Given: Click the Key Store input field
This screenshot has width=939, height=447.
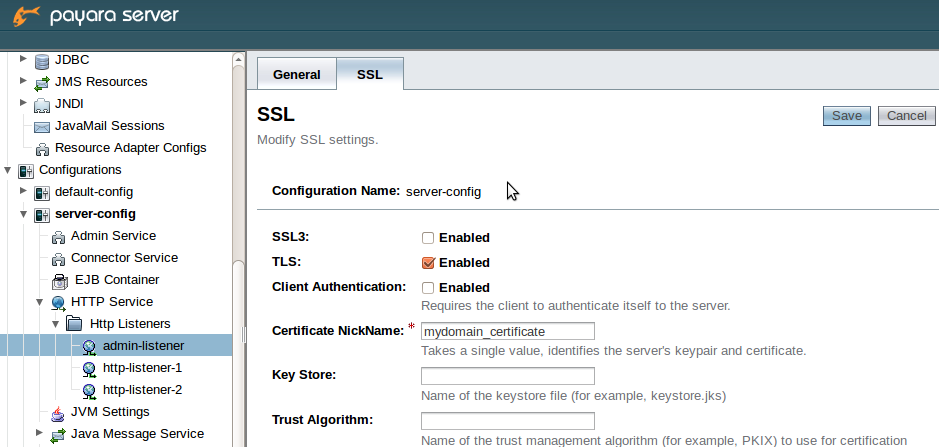Looking at the screenshot, I should click(508, 376).
